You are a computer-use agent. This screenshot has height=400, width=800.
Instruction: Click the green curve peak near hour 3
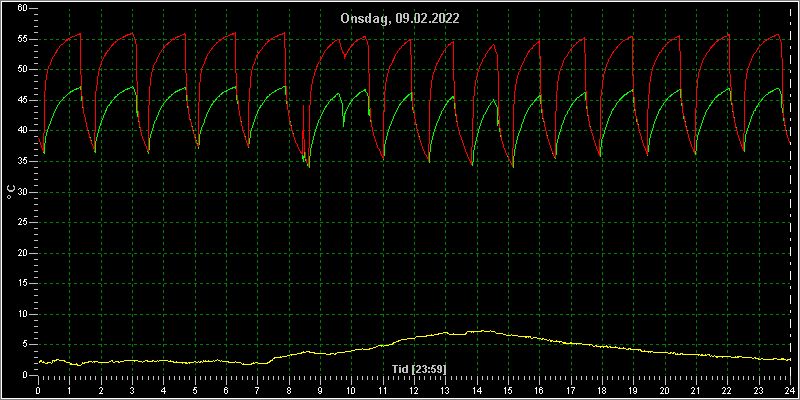pyautogui.click(x=133, y=86)
